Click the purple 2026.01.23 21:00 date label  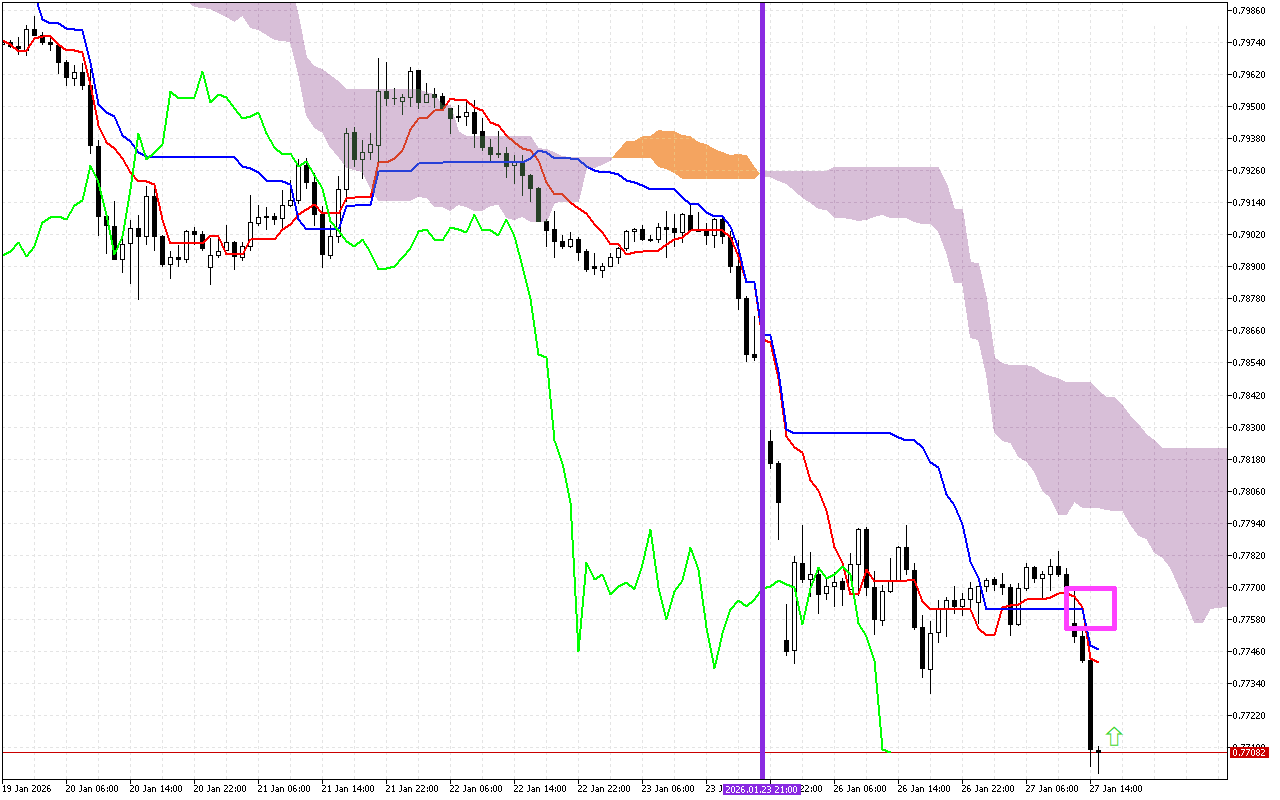pyautogui.click(x=761, y=789)
